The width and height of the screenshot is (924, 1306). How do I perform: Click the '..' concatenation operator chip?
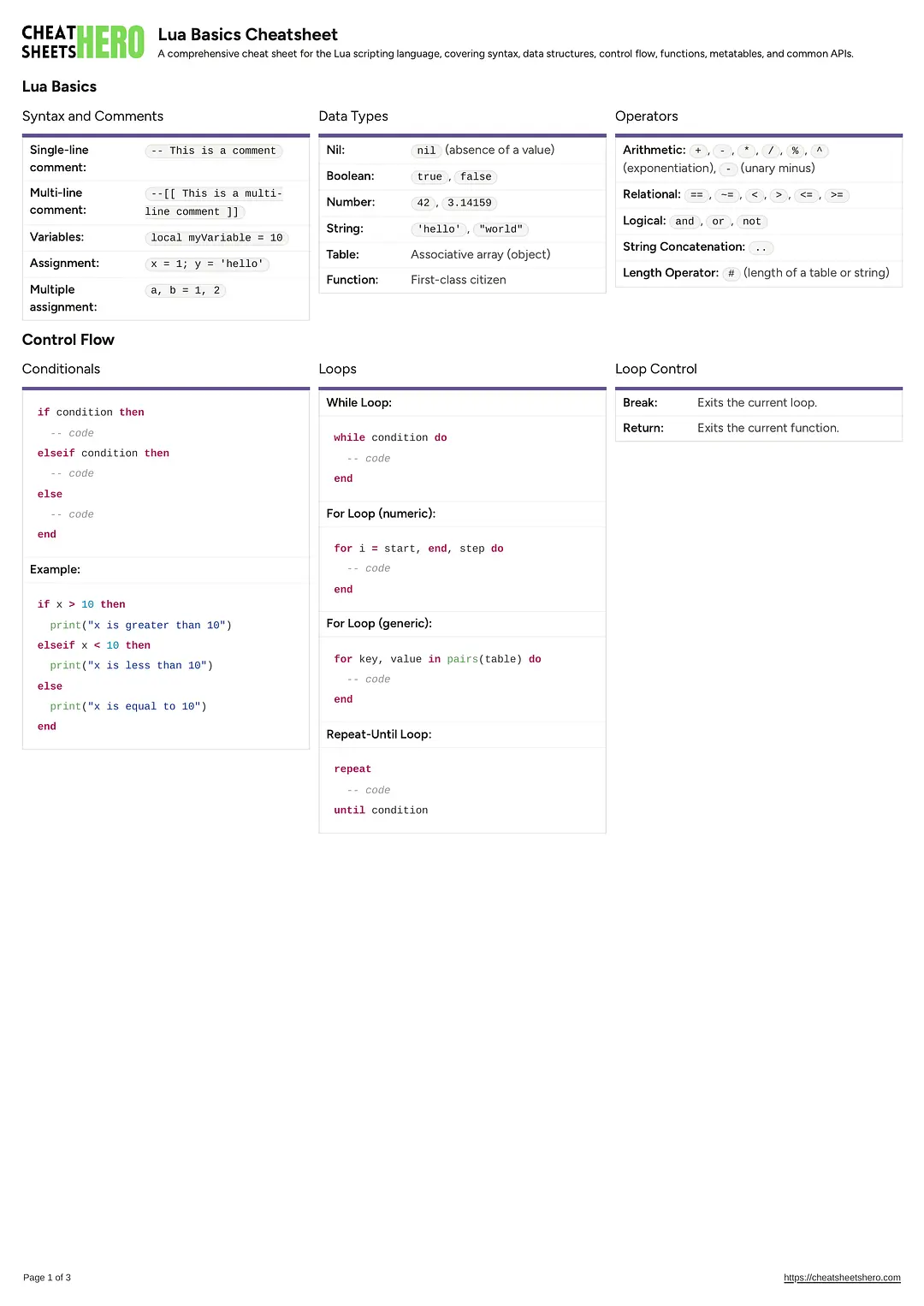pyautogui.click(x=761, y=248)
